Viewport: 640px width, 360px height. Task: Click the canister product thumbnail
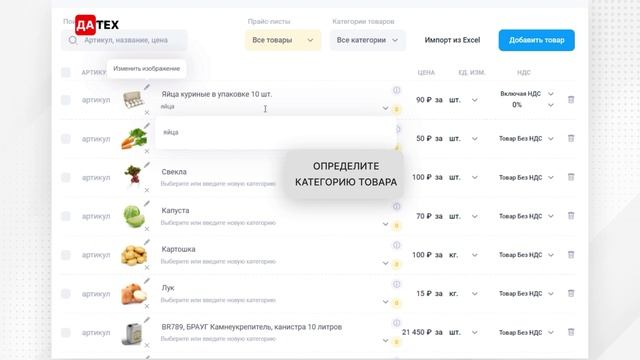point(133,333)
